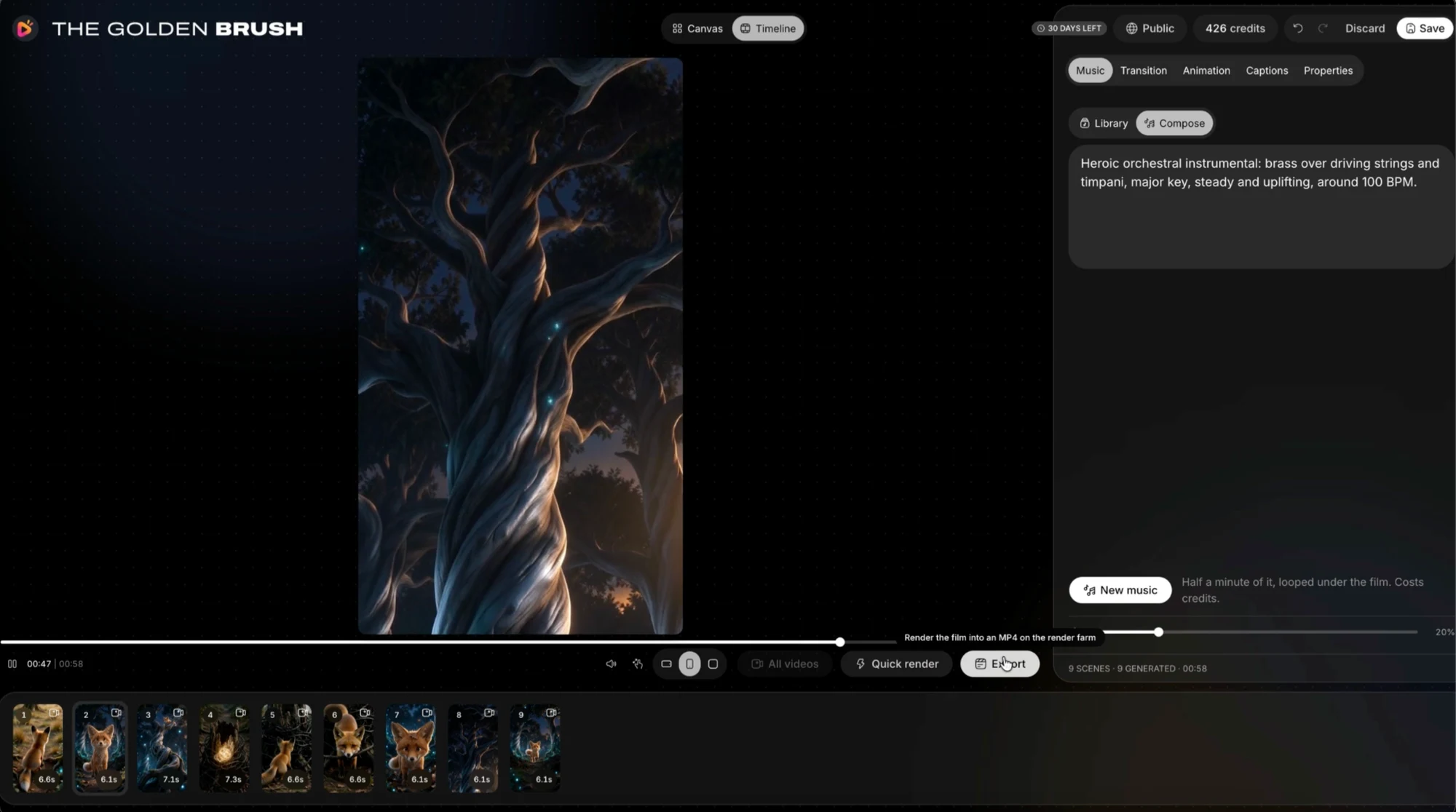
Task: Discard current changes
Action: click(x=1364, y=28)
